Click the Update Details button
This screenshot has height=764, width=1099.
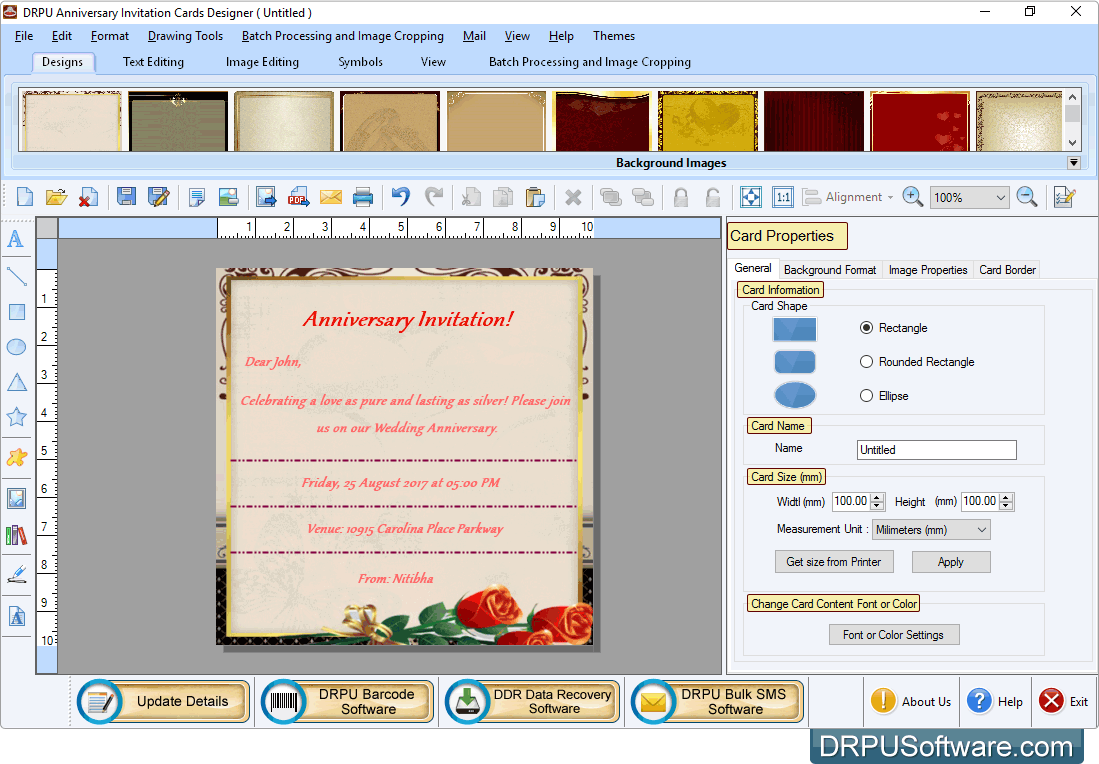pyautogui.click(x=164, y=702)
